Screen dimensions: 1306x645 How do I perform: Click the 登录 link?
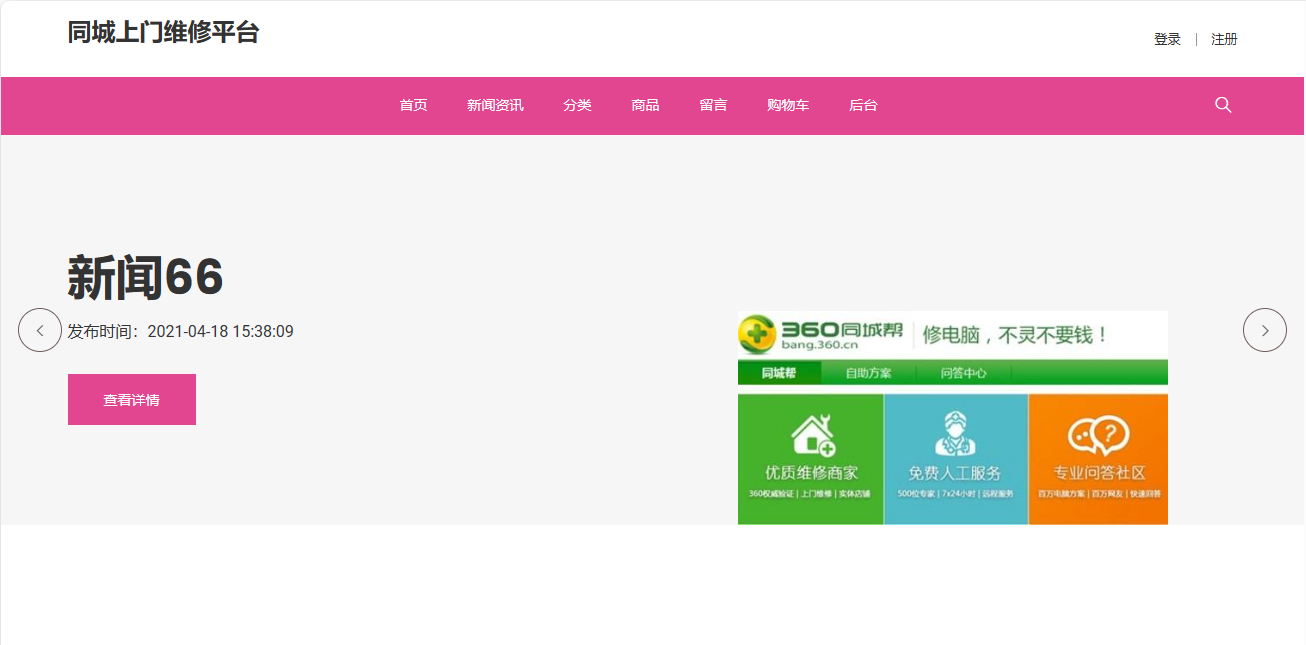point(1167,39)
